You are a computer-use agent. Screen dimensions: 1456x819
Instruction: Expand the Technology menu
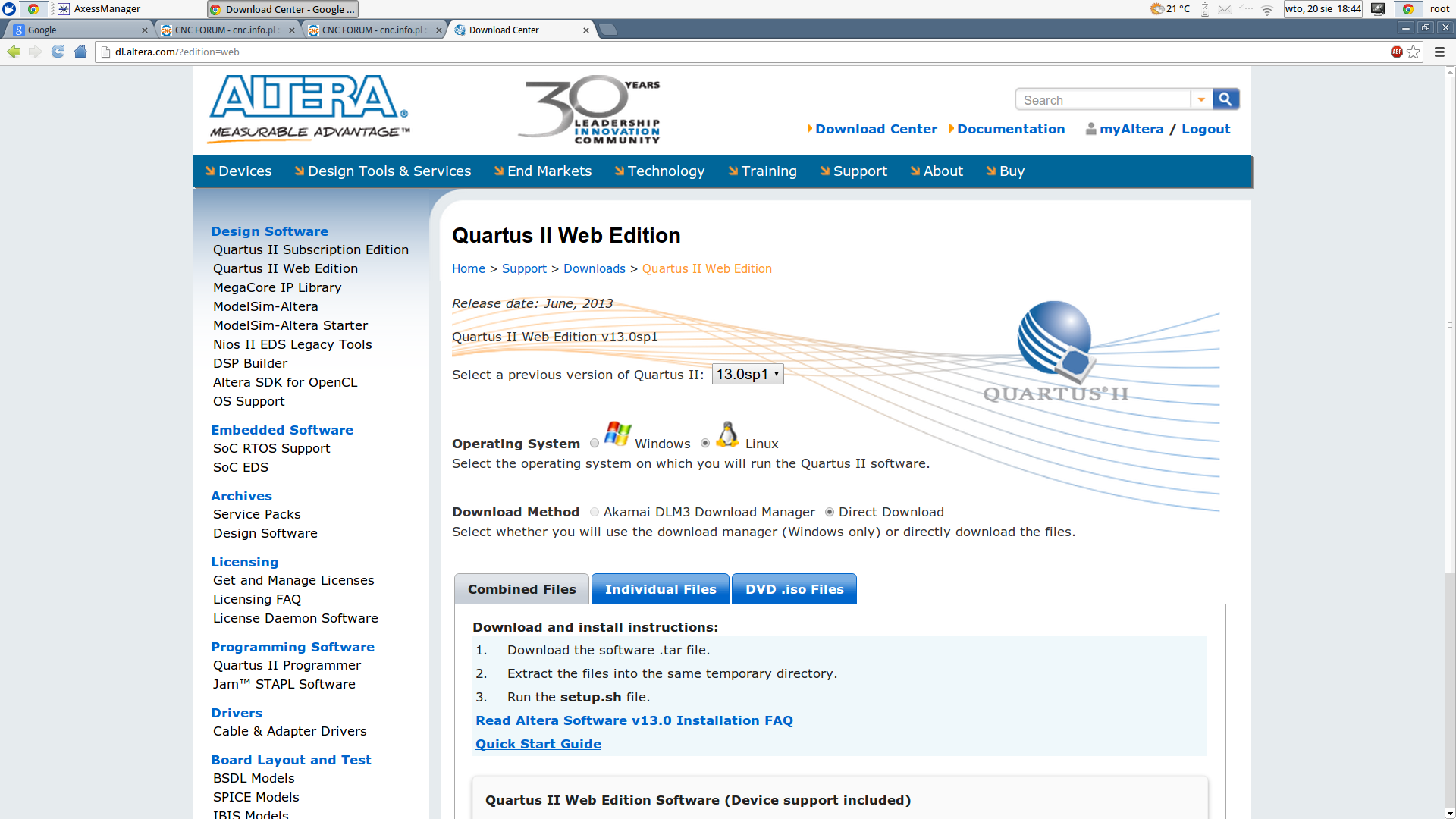(x=659, y=171)
